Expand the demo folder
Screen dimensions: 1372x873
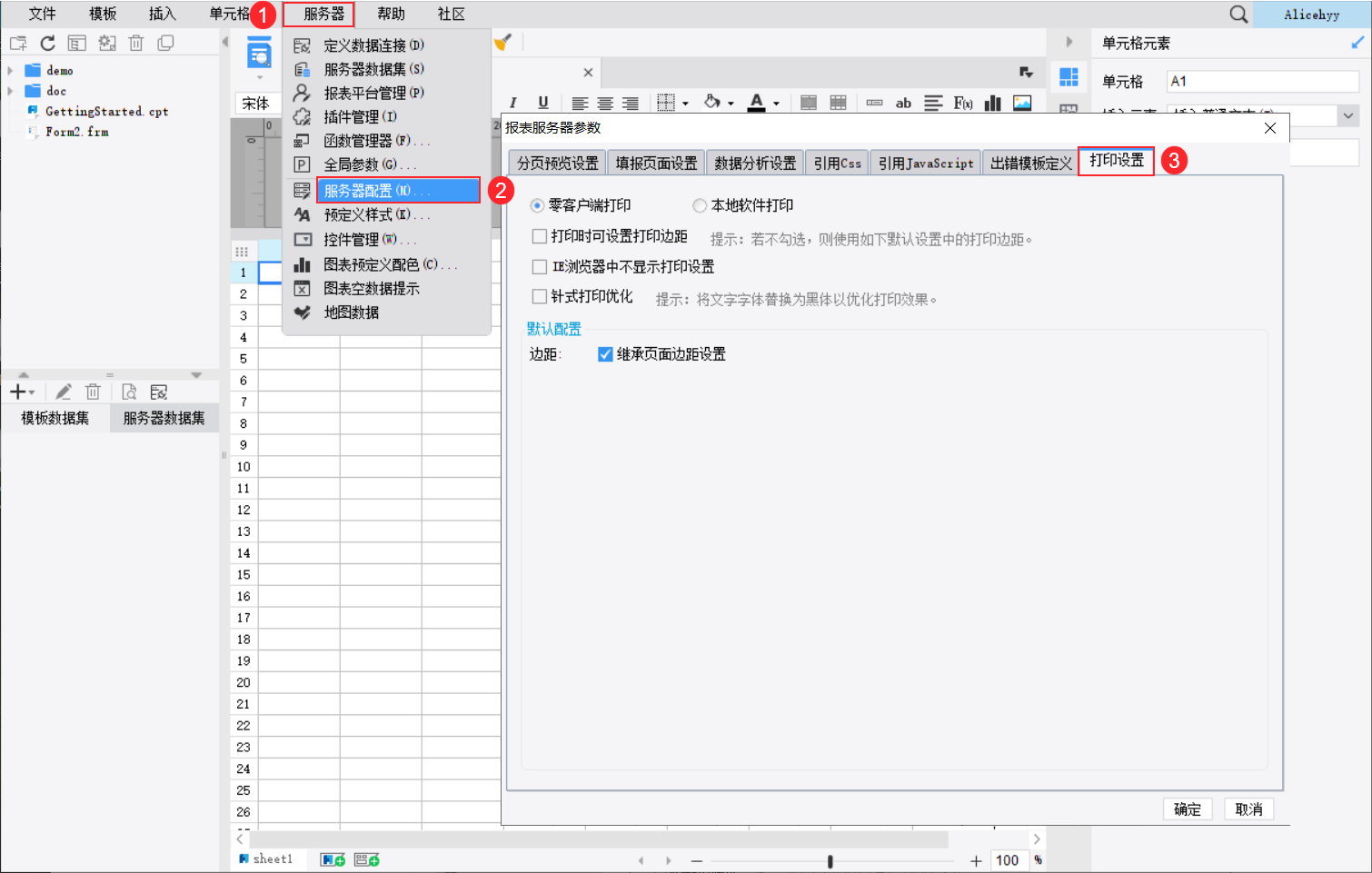10,70
